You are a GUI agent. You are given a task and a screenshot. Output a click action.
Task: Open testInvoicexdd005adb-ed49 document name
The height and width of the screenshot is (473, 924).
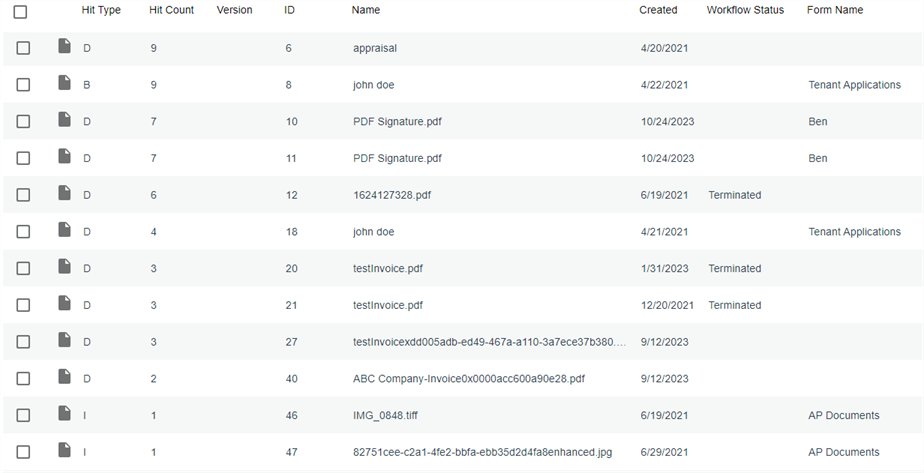coord(489,342)
